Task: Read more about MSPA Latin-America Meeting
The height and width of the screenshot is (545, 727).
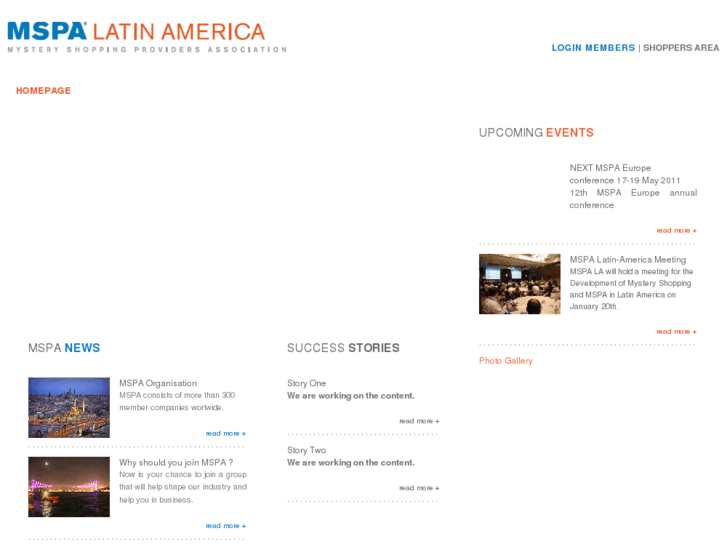Action: click(676, 331)
